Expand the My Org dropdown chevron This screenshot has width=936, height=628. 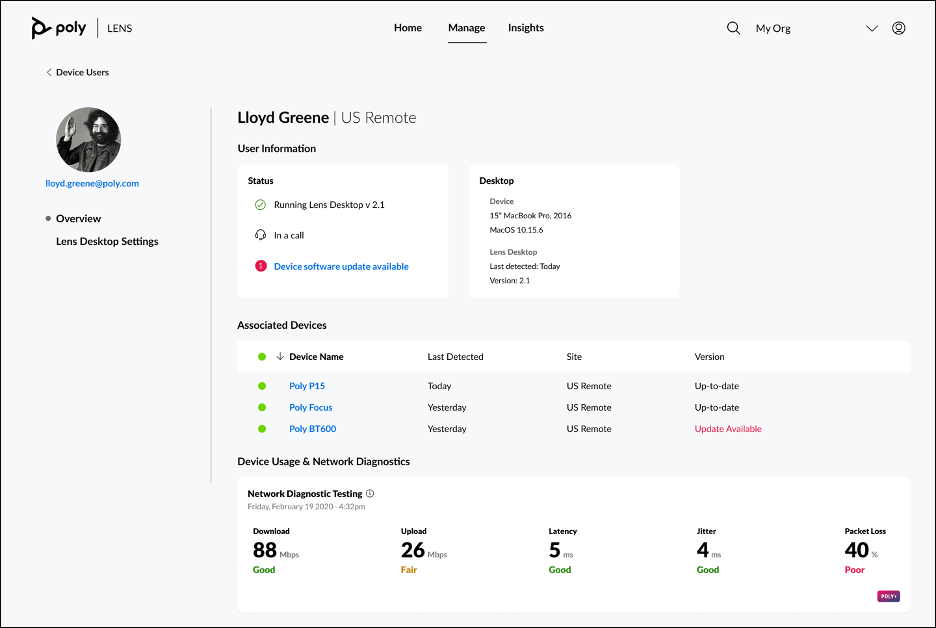(871, 28)
